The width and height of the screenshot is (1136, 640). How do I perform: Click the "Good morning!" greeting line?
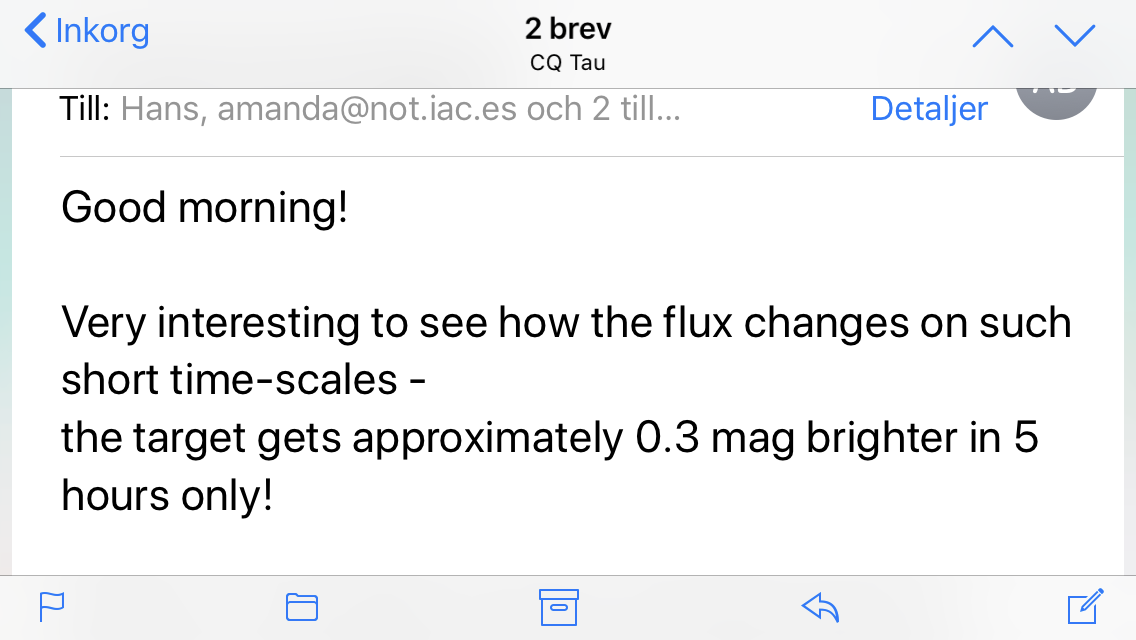click(205, 208)
